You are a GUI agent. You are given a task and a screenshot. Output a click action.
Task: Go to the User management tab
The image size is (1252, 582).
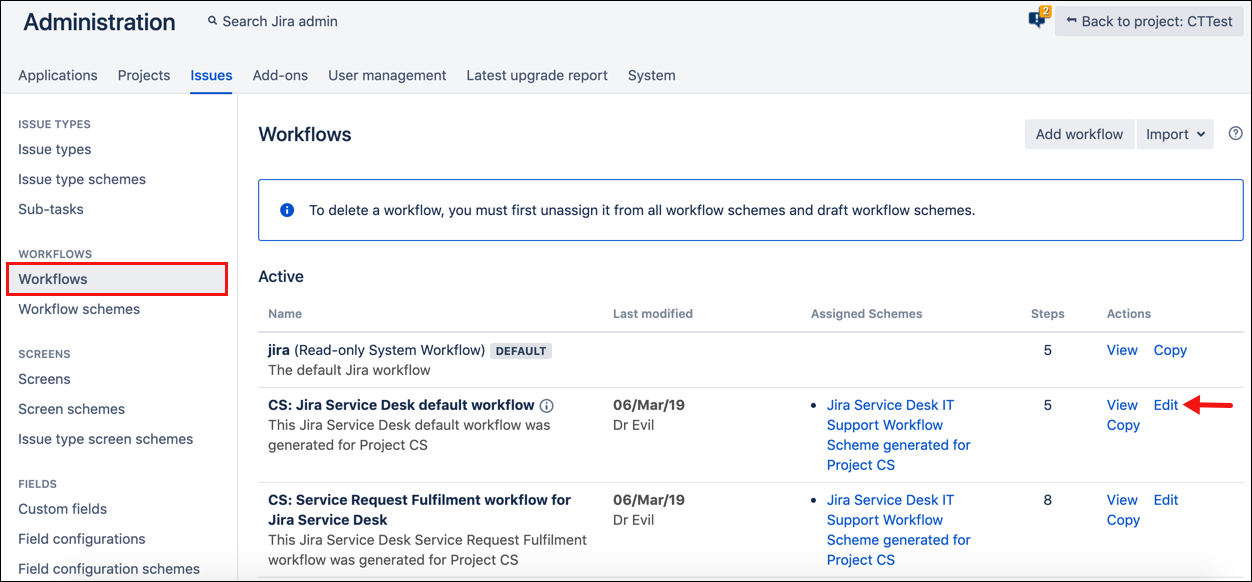[387, 75]
